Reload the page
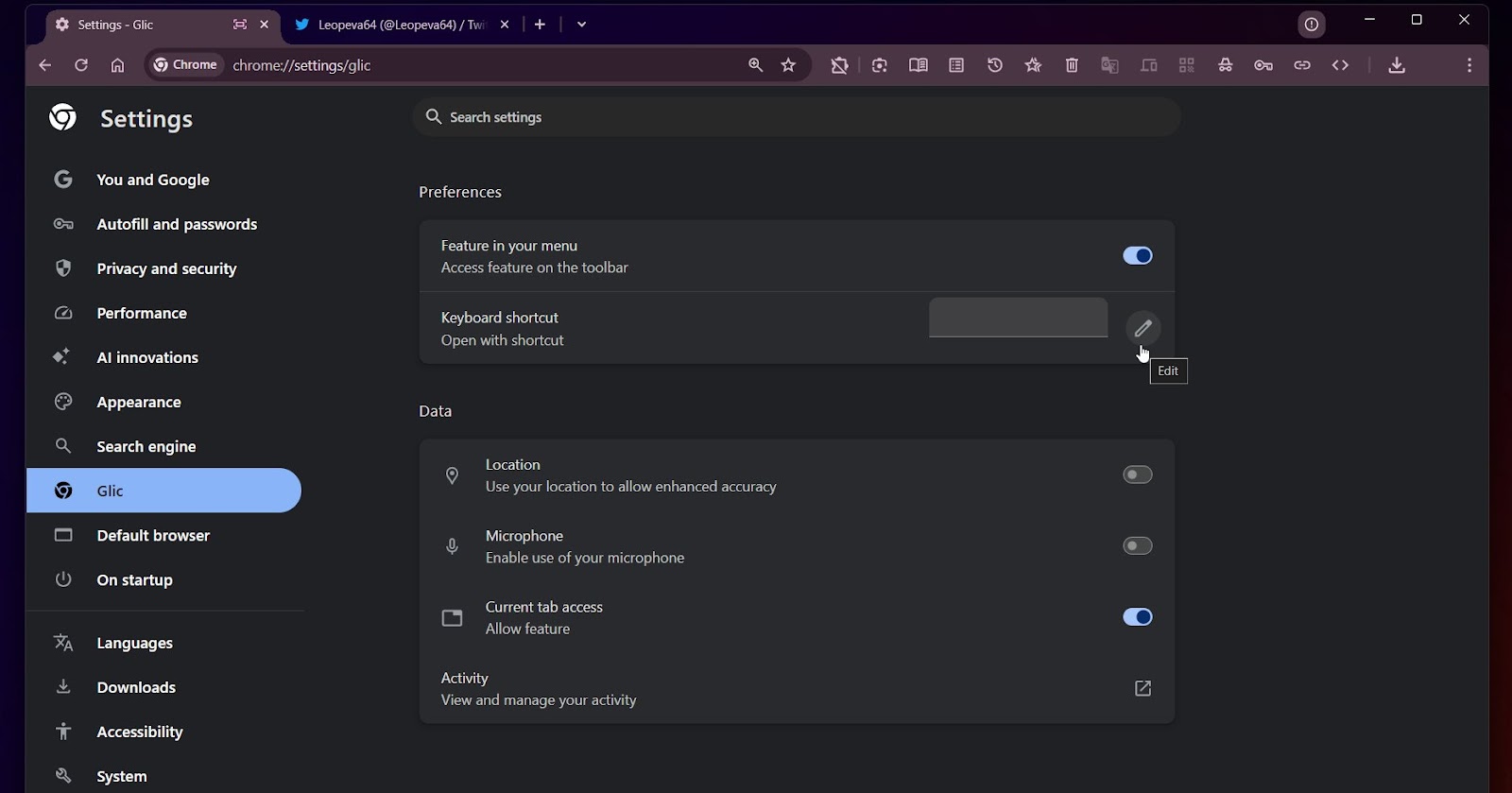The width and height of the screenshot is (1512, 793). tap(81, 65)
